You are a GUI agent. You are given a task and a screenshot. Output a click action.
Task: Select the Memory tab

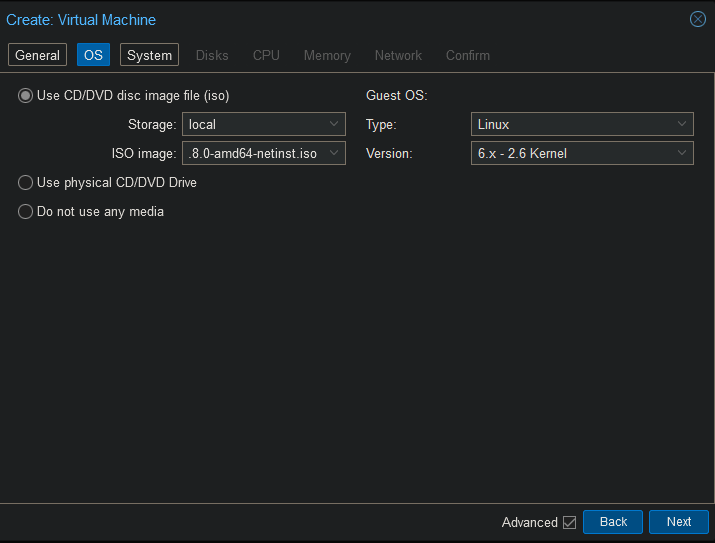tap(327, 55)
